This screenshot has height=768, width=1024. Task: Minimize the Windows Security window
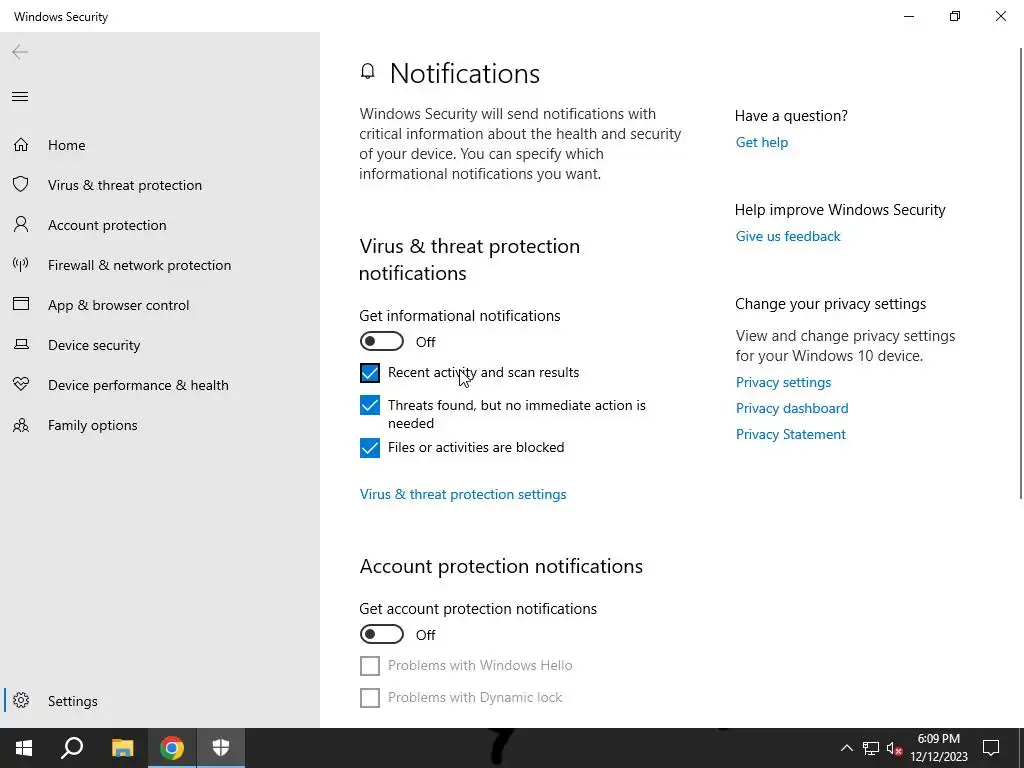coord(908,16)
